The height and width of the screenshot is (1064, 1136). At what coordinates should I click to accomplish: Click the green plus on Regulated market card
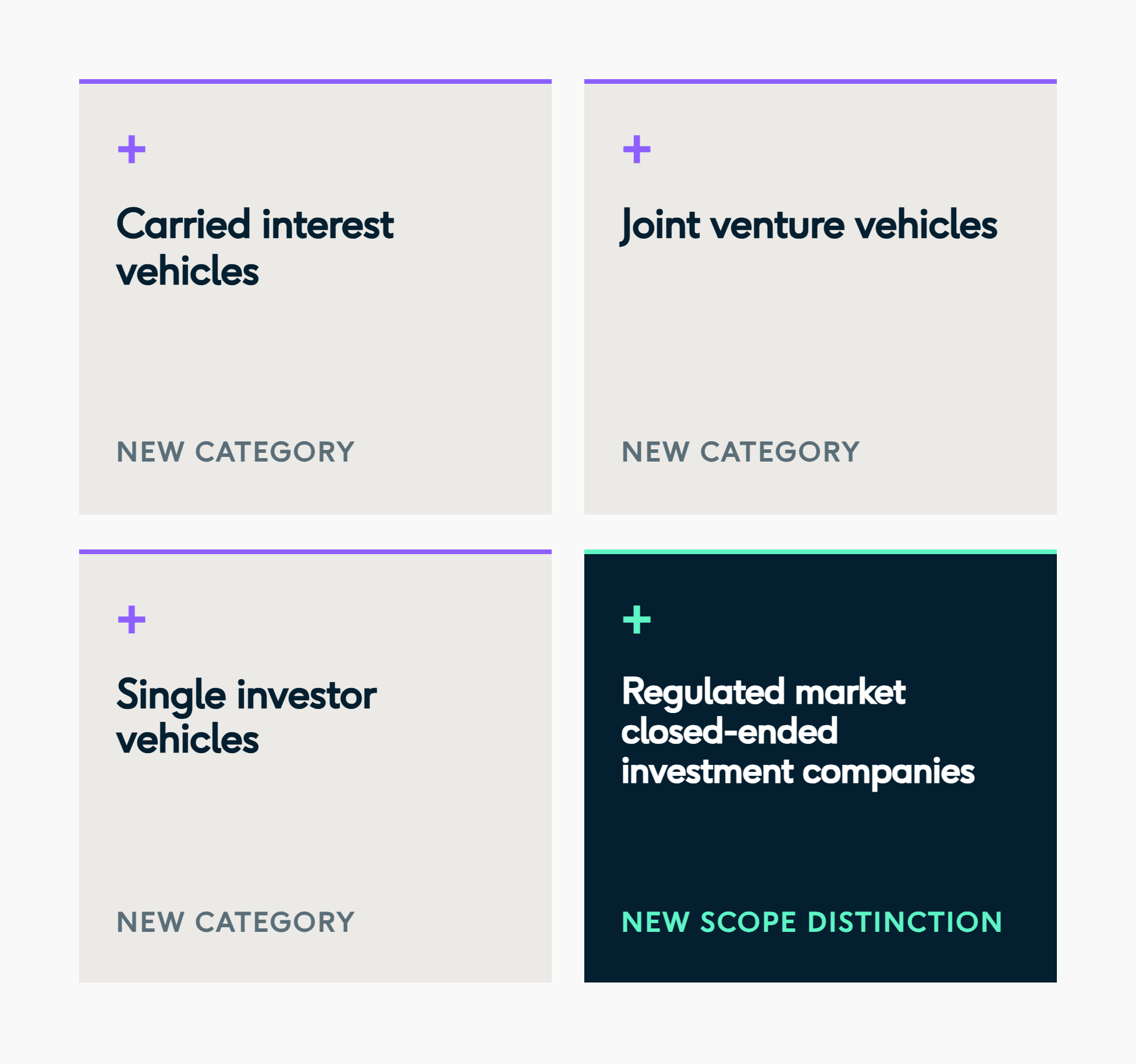click(637, 619)
